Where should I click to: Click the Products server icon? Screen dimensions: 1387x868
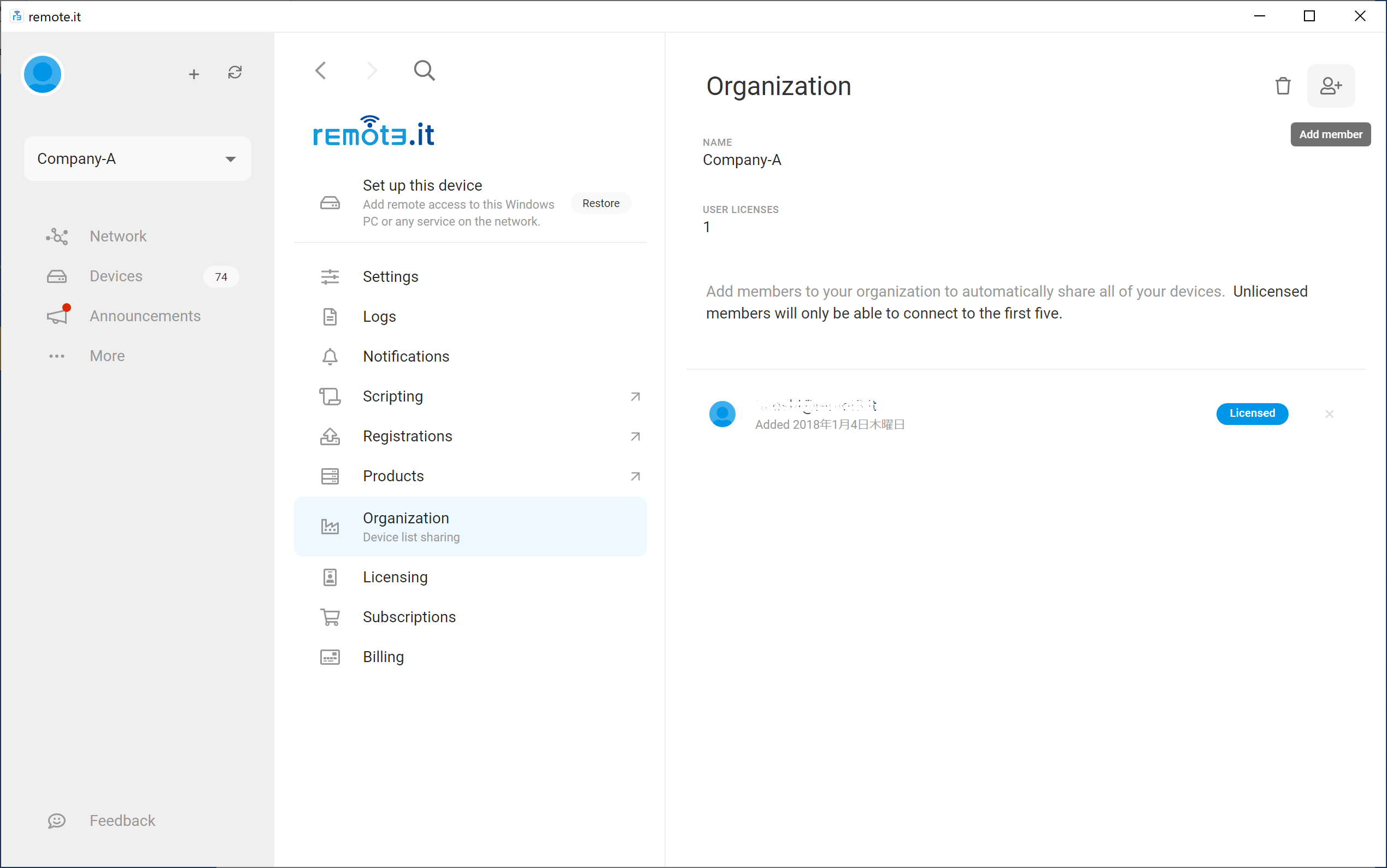[330, 476]
